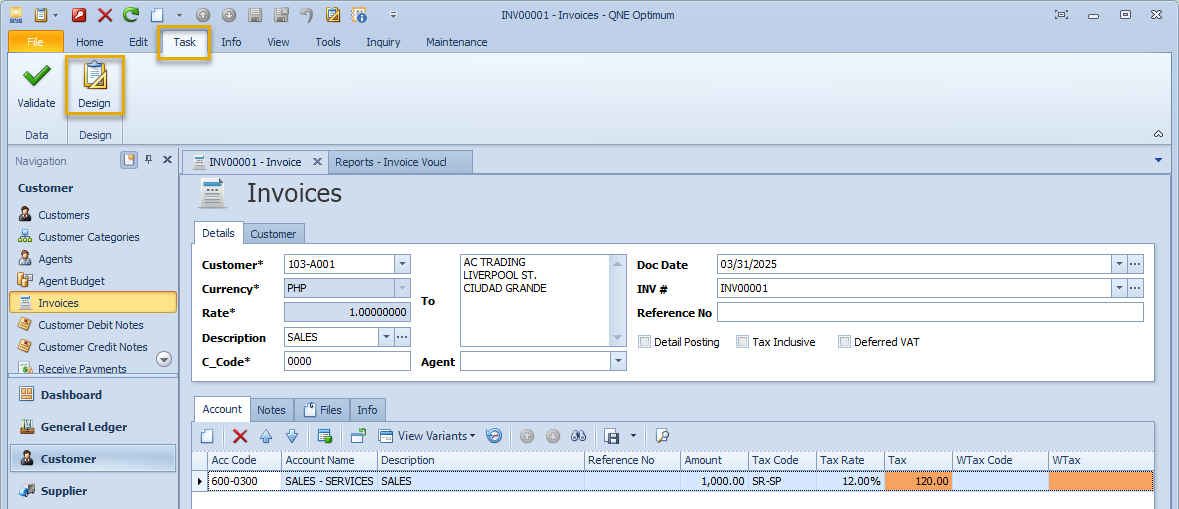Image resolution: width=1179 pixels, height=509 pixels.
Task: Click the grid icon with green square in Account toolbar
Action: click(325, 435)
